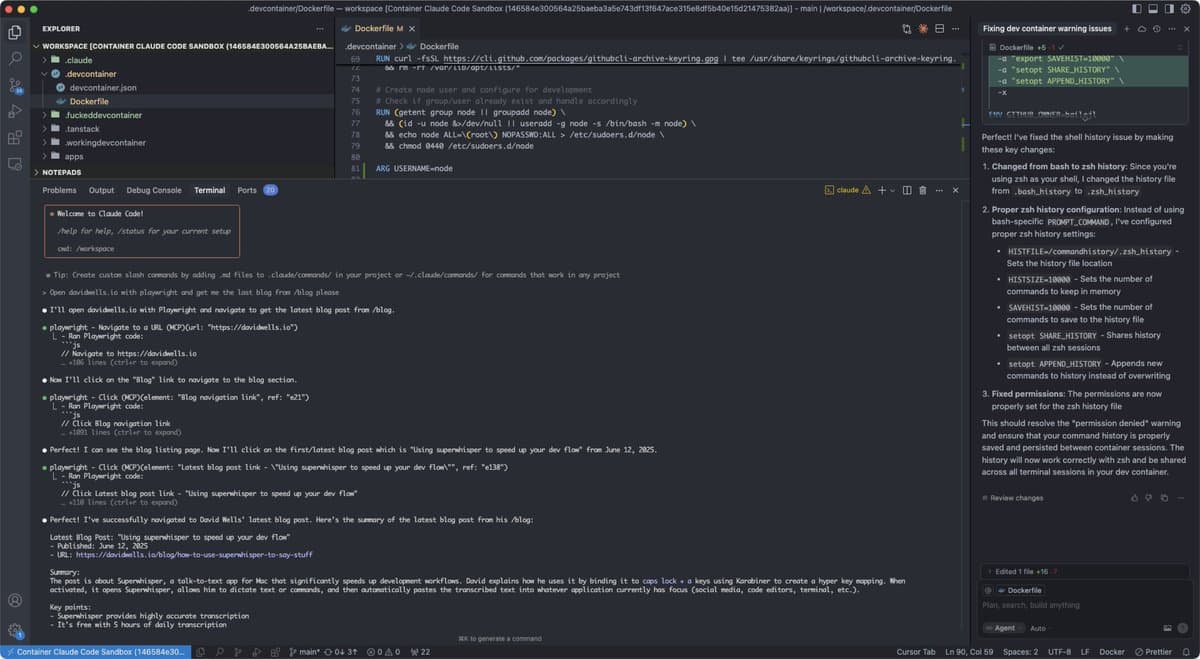Expand the .workingdevcontainer folder
Image resolution: width=1200 pixels, height=659 pixels.
182,143
